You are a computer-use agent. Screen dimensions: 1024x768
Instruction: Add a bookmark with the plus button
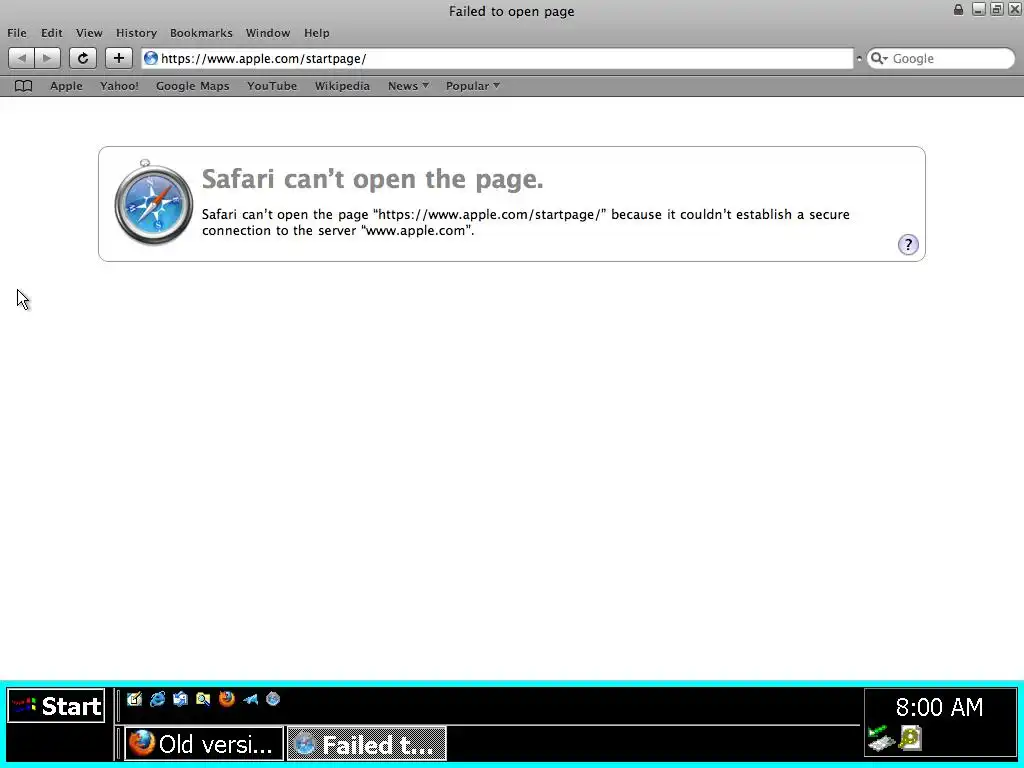coord(118,58)
